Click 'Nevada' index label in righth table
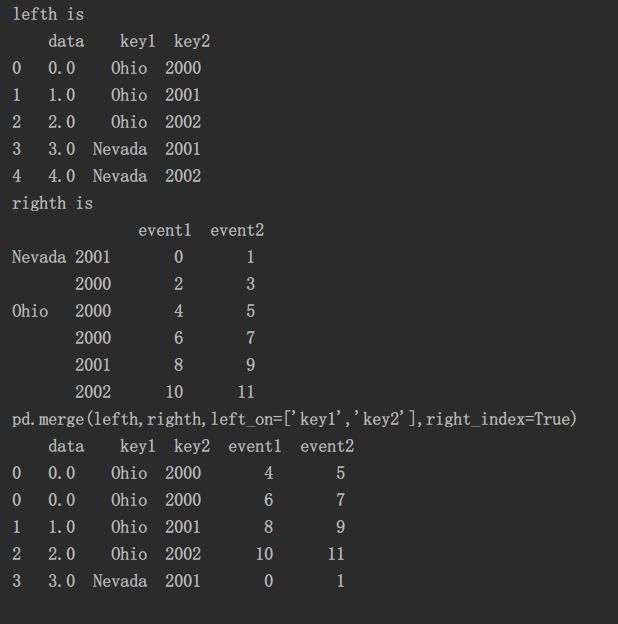This screenshot has height=624, width=618. [x=39, y=257]
